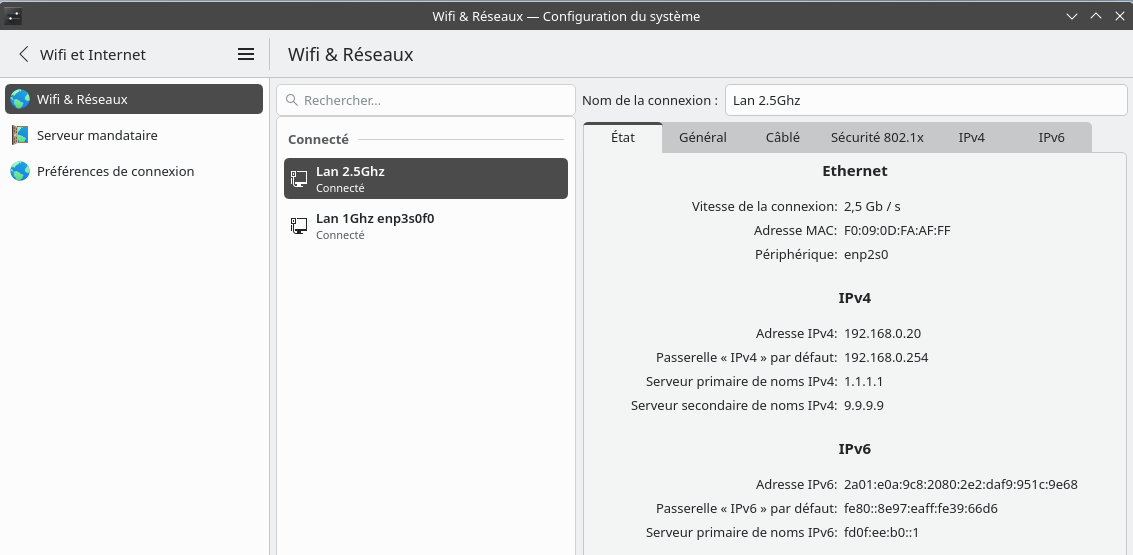Show the IPv4 settings tab
Viewport: 1133px width, 555px height.
pyautogui.click(x=971, y=137)
